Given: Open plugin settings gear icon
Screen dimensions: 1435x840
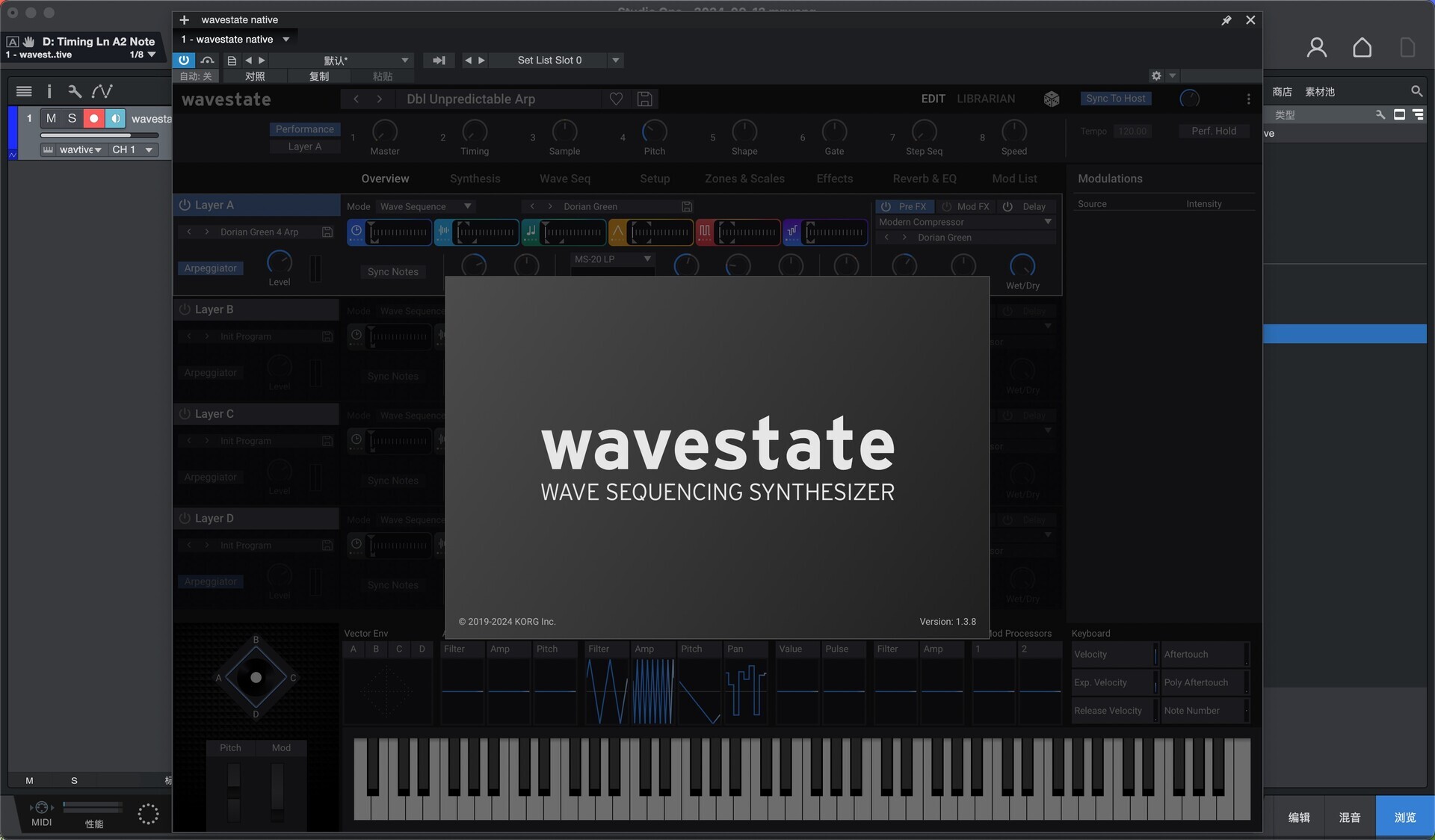Looking at the screenshot, I should click(x=1156, y=75).
